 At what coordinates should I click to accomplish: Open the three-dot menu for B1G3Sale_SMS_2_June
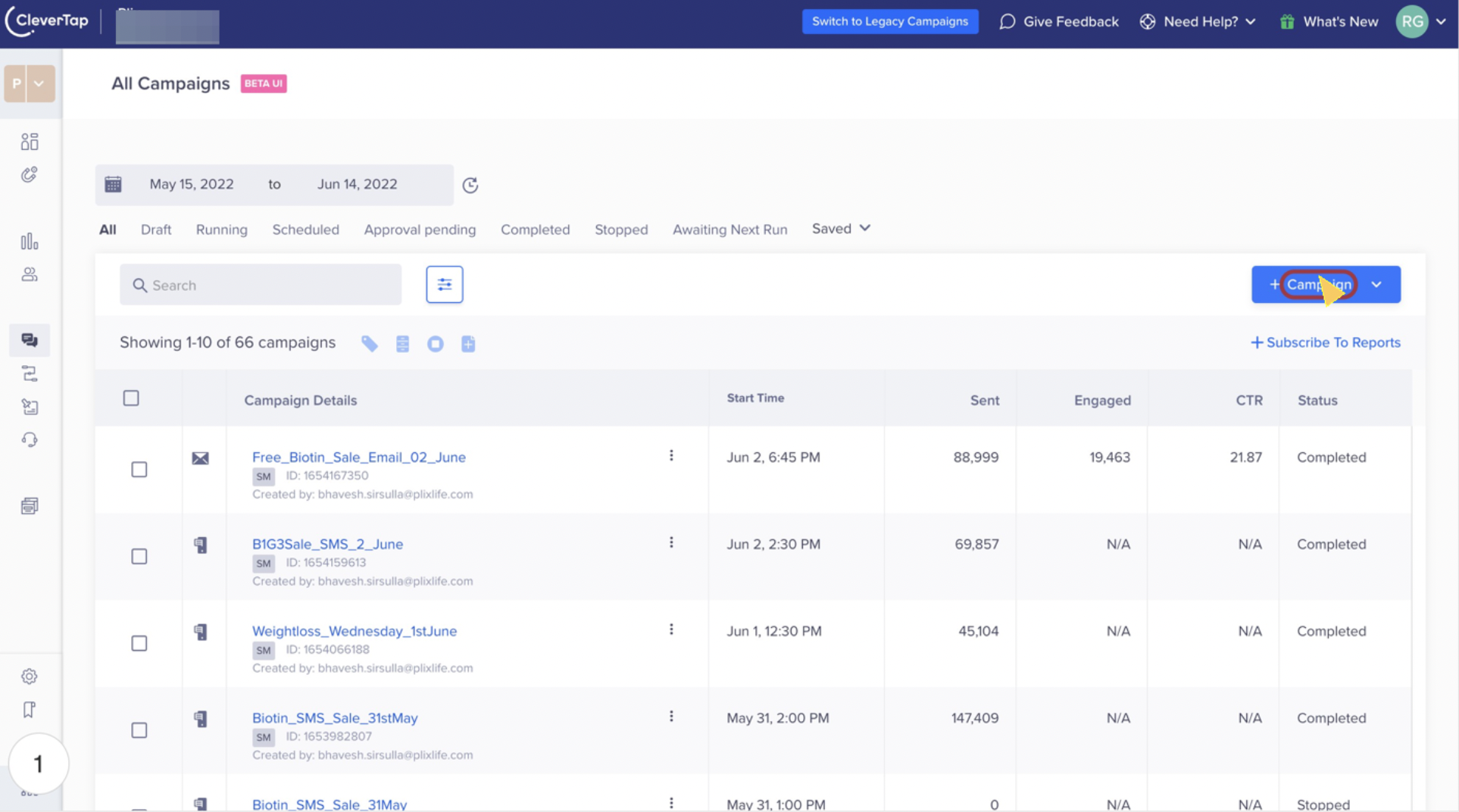[671, 542]
